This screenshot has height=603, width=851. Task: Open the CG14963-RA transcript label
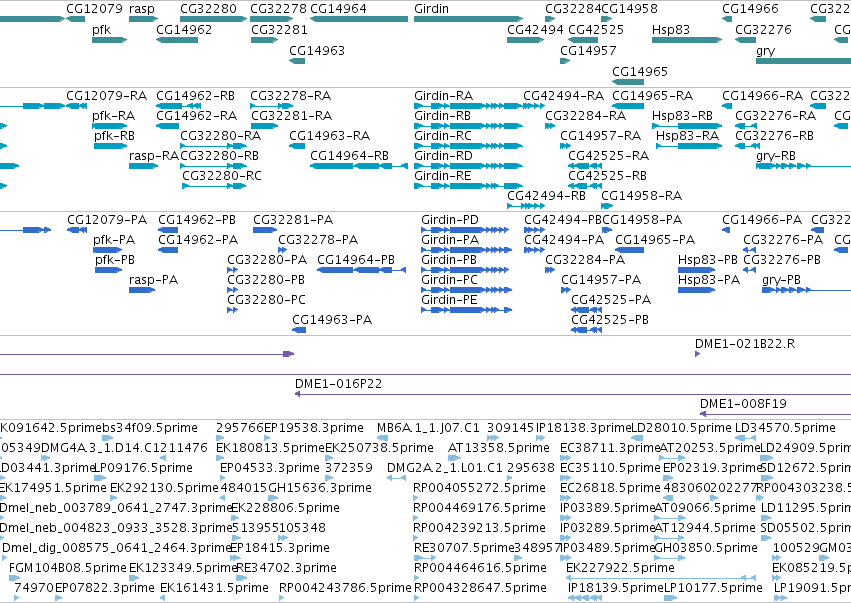click(329, 136)
